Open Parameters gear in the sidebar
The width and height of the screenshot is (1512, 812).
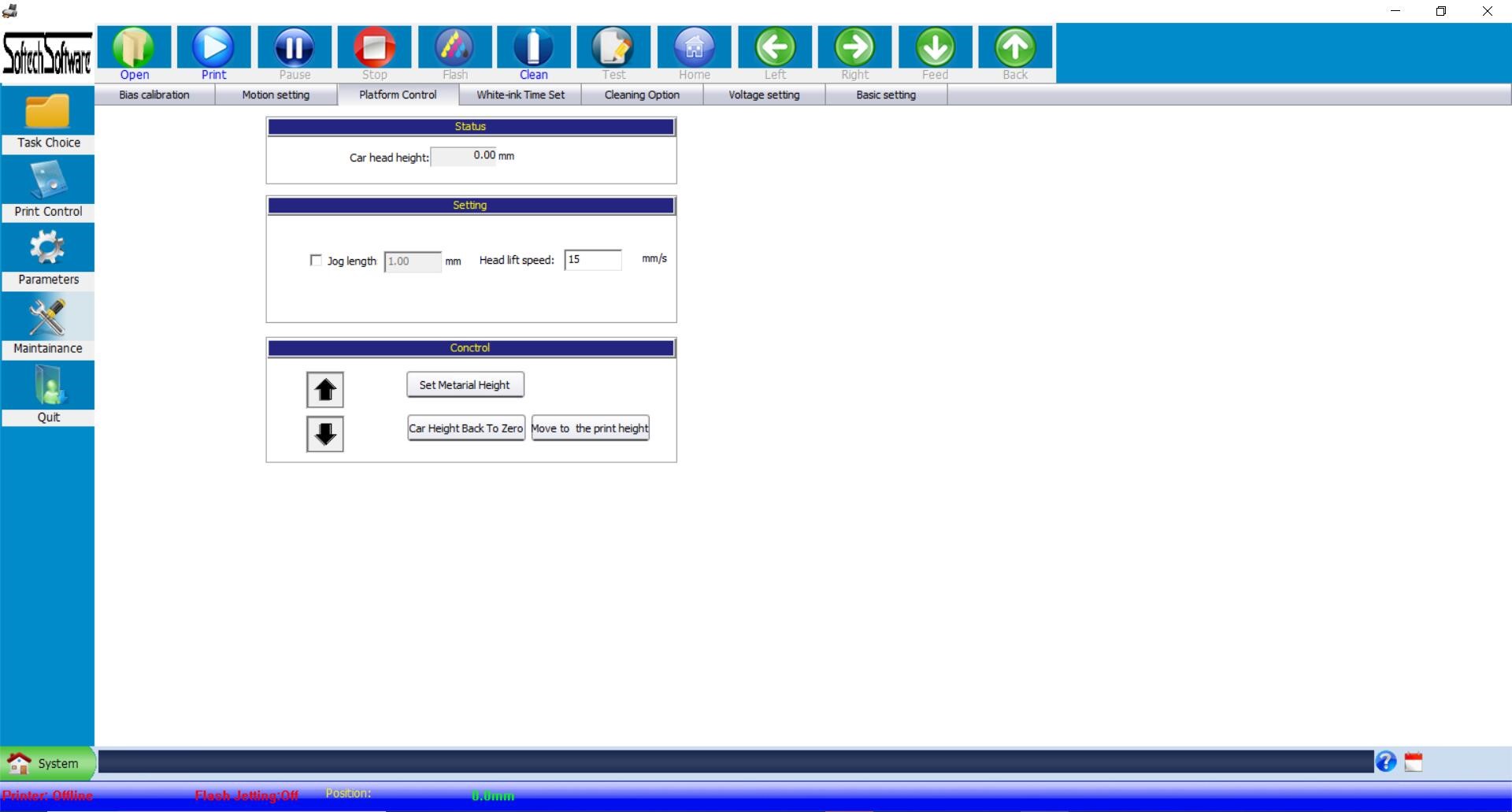click(x=48, y=257)
